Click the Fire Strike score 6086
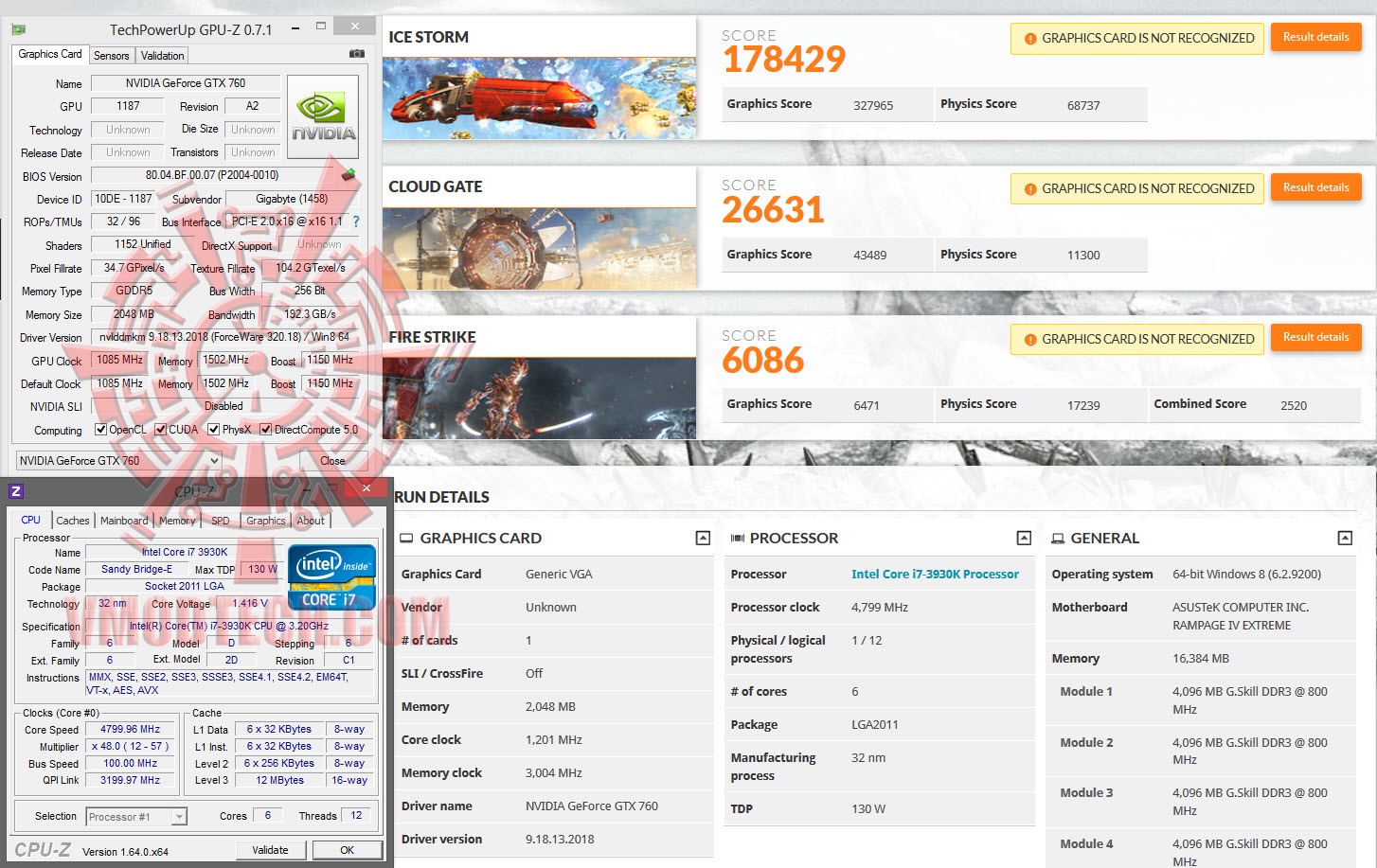The image size is (1377, 868). tap(762, 361)
